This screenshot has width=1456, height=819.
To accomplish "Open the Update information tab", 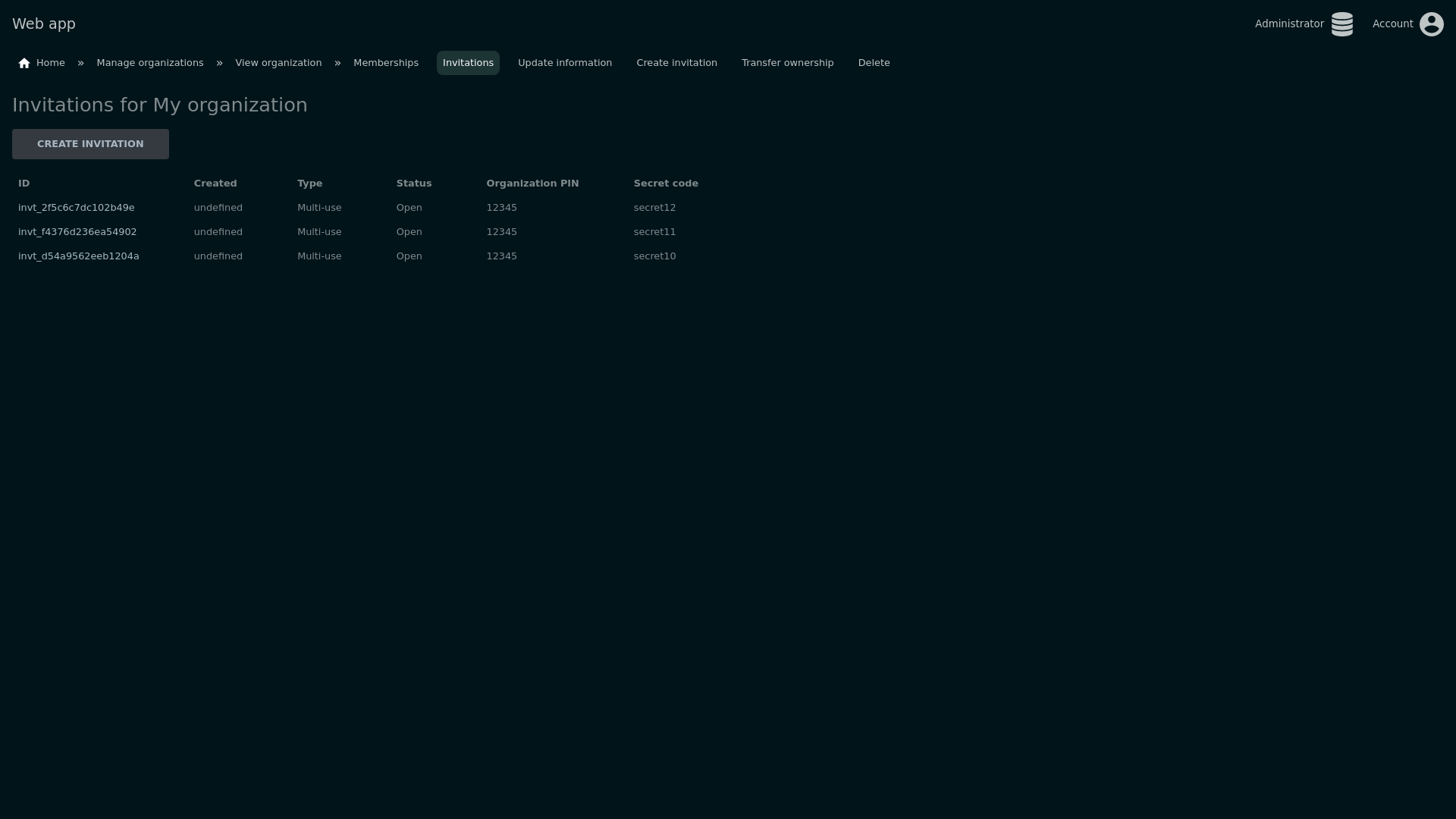I will click(564, 63).
